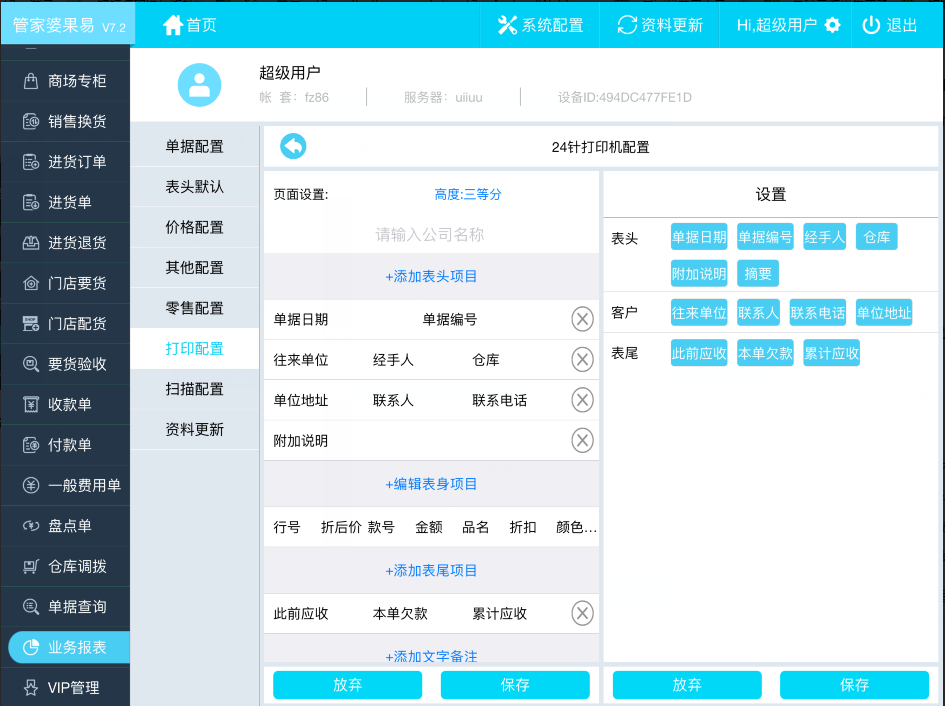This screenshot has width=945, height=706.
Task: Click 资料更新 in the top bar
Action: (x=660, y=25)
